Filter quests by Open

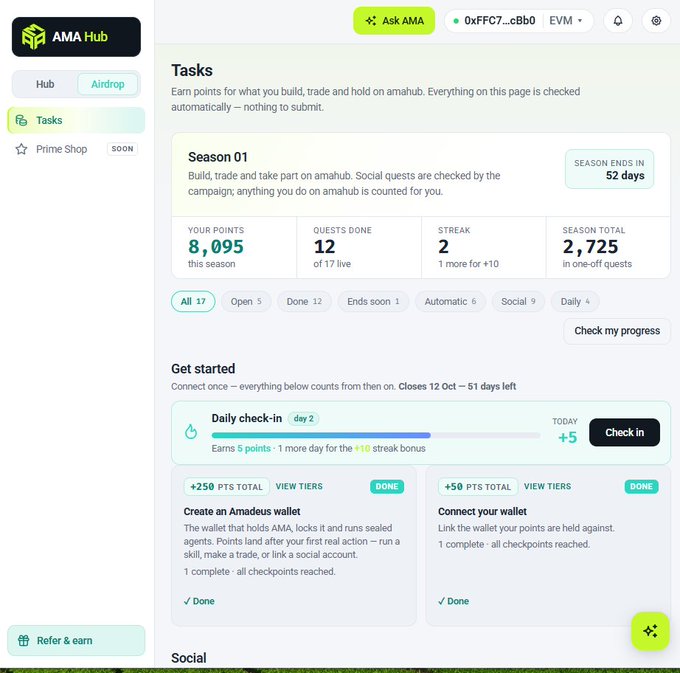(246, 301)
